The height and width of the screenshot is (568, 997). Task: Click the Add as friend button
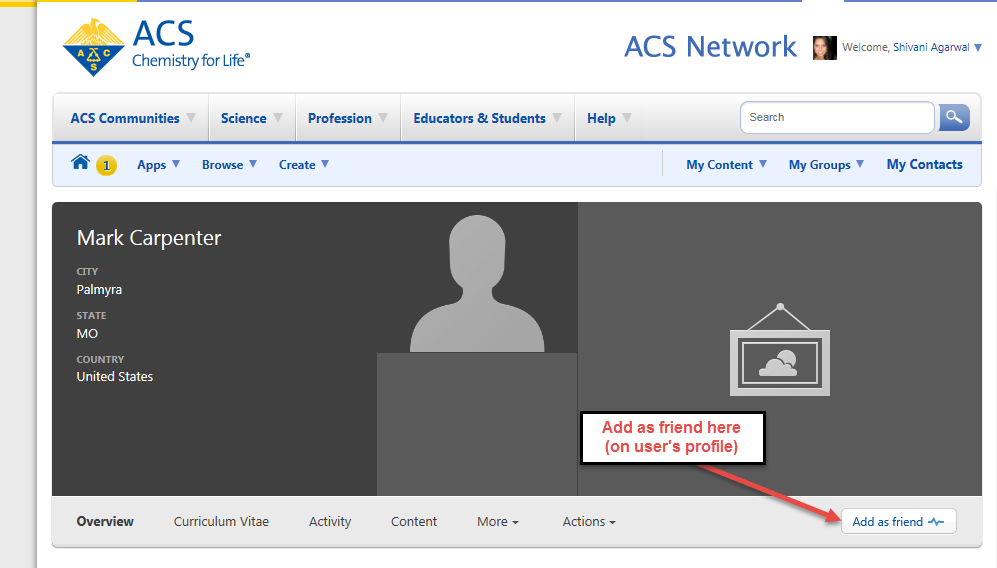898,522
